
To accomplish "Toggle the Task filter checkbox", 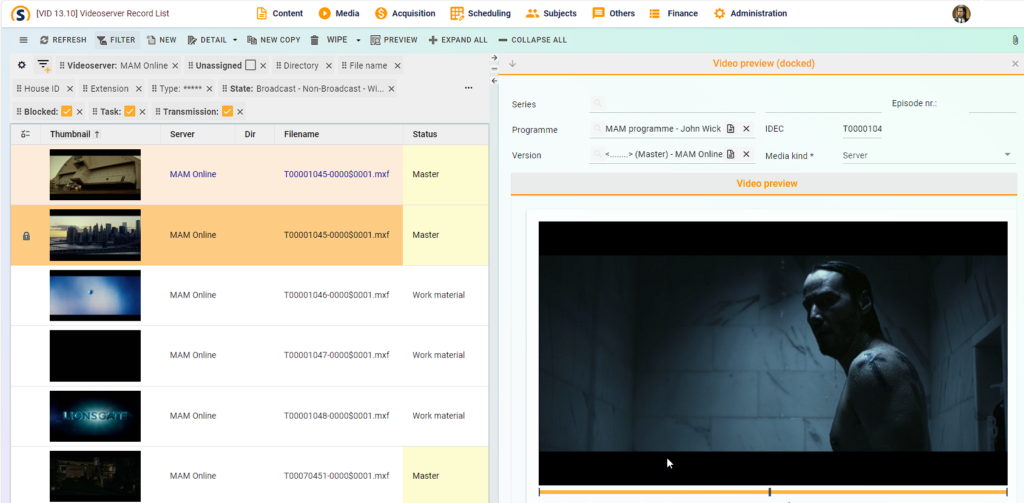I will coord(129,111).
